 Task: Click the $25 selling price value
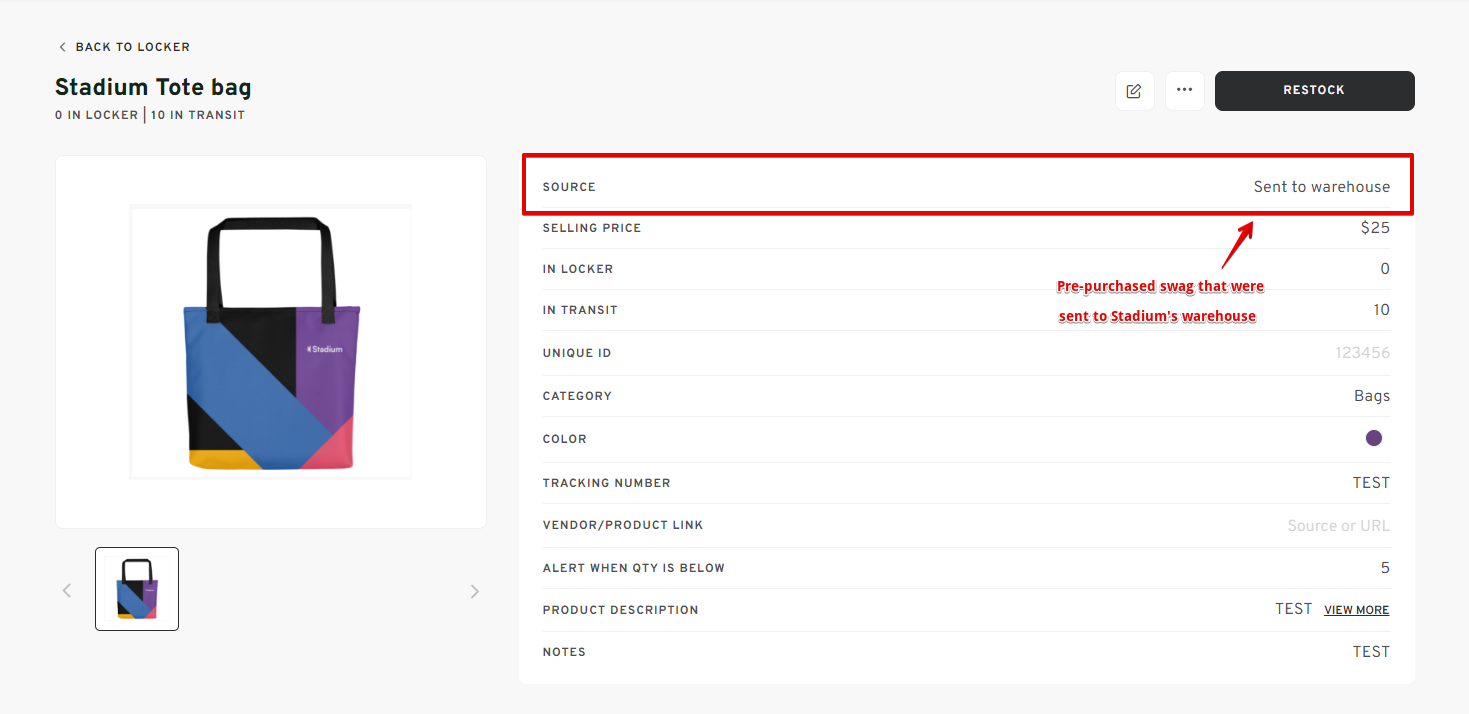pos(1375,228)
